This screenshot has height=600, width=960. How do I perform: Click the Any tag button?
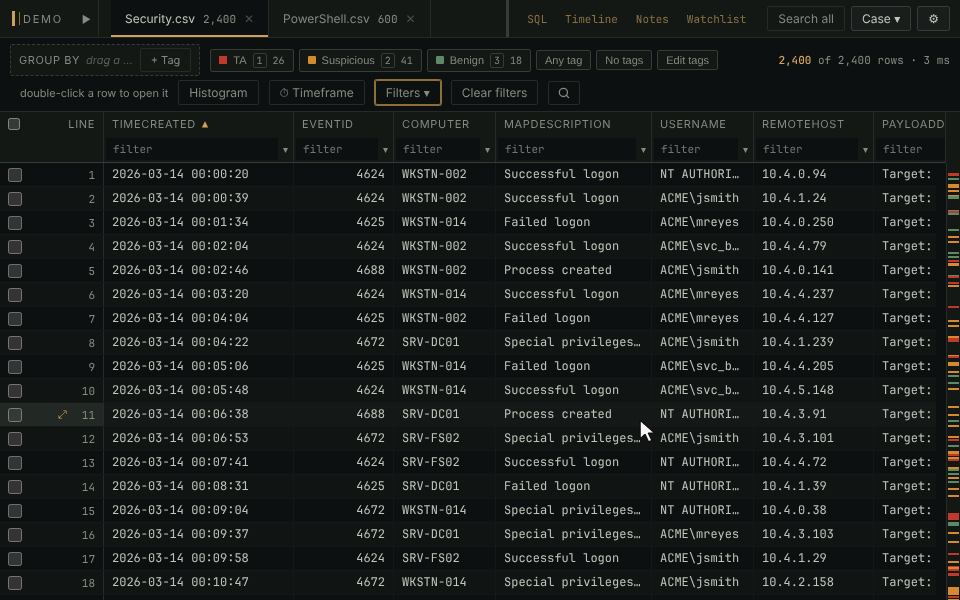pos(563,61)
